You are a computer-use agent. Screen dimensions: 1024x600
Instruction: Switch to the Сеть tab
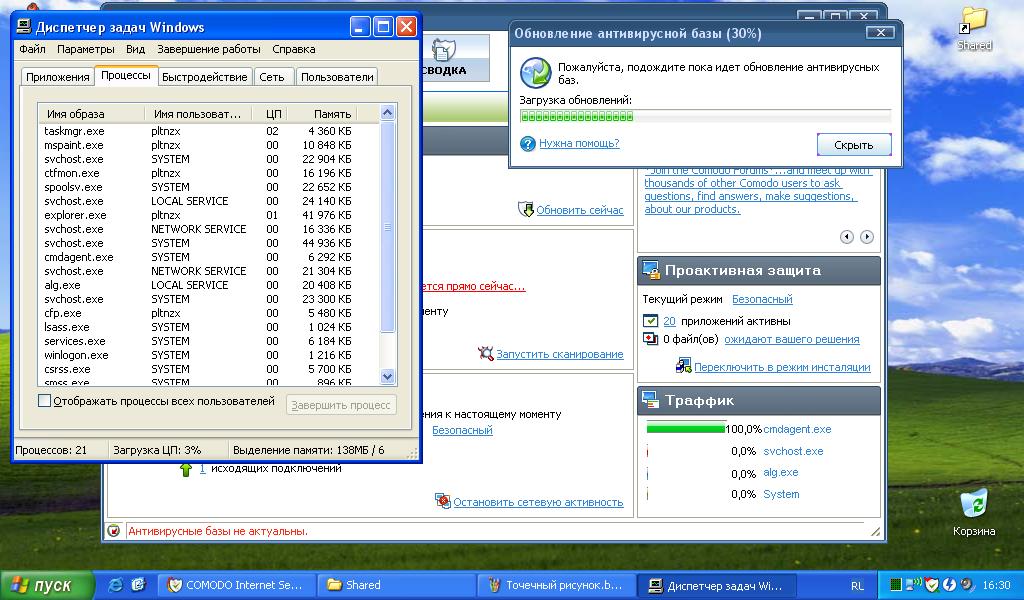[x=272, y=77]
